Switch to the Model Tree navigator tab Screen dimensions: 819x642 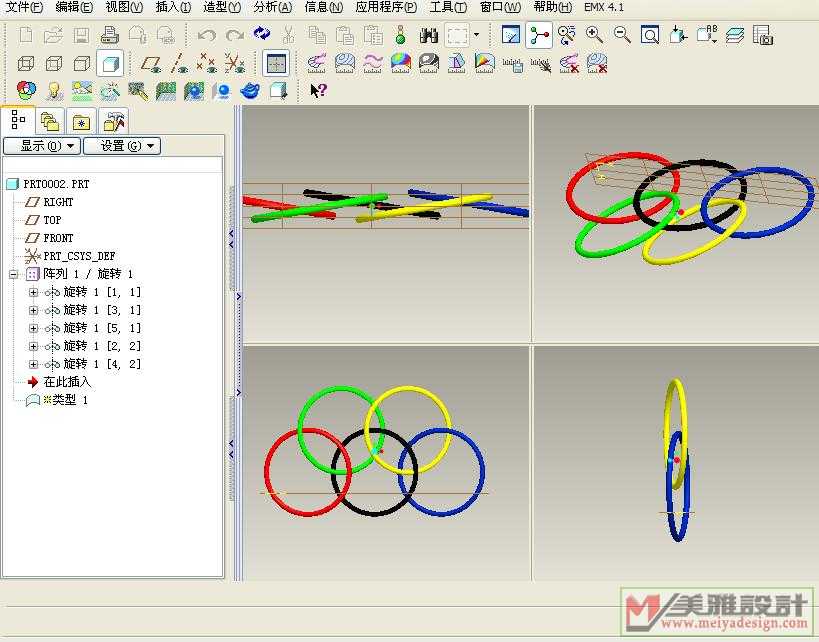(x=18, y=120)
